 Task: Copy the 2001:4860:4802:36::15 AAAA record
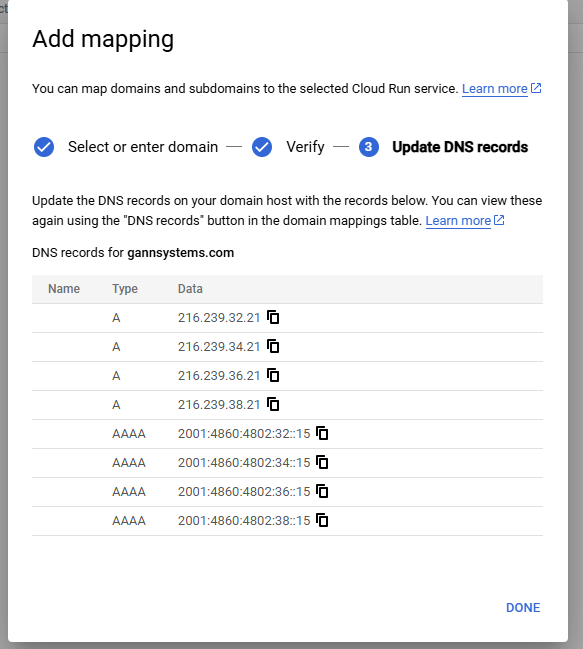[x=322, y=491]
